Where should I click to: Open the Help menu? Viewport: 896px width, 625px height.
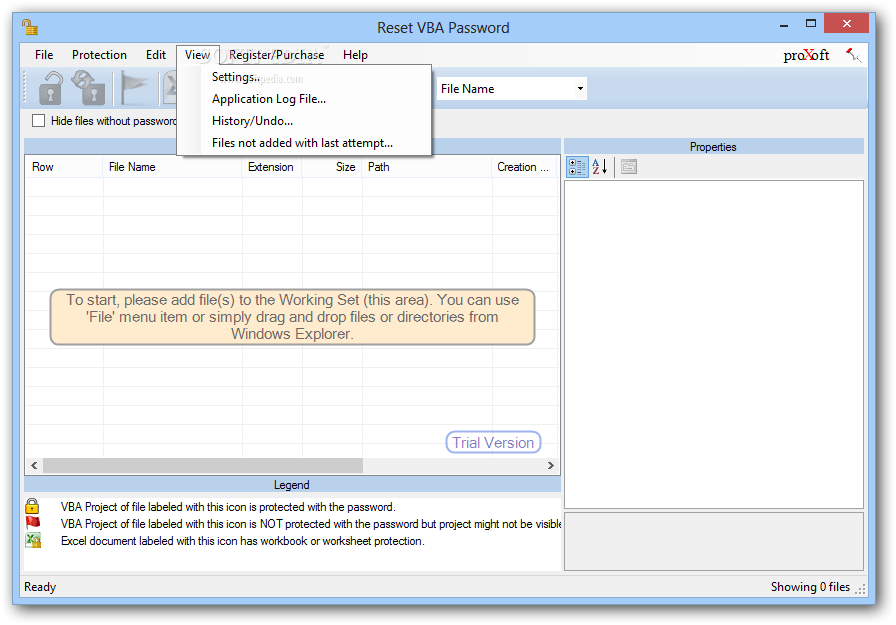[x=355, y=55]
